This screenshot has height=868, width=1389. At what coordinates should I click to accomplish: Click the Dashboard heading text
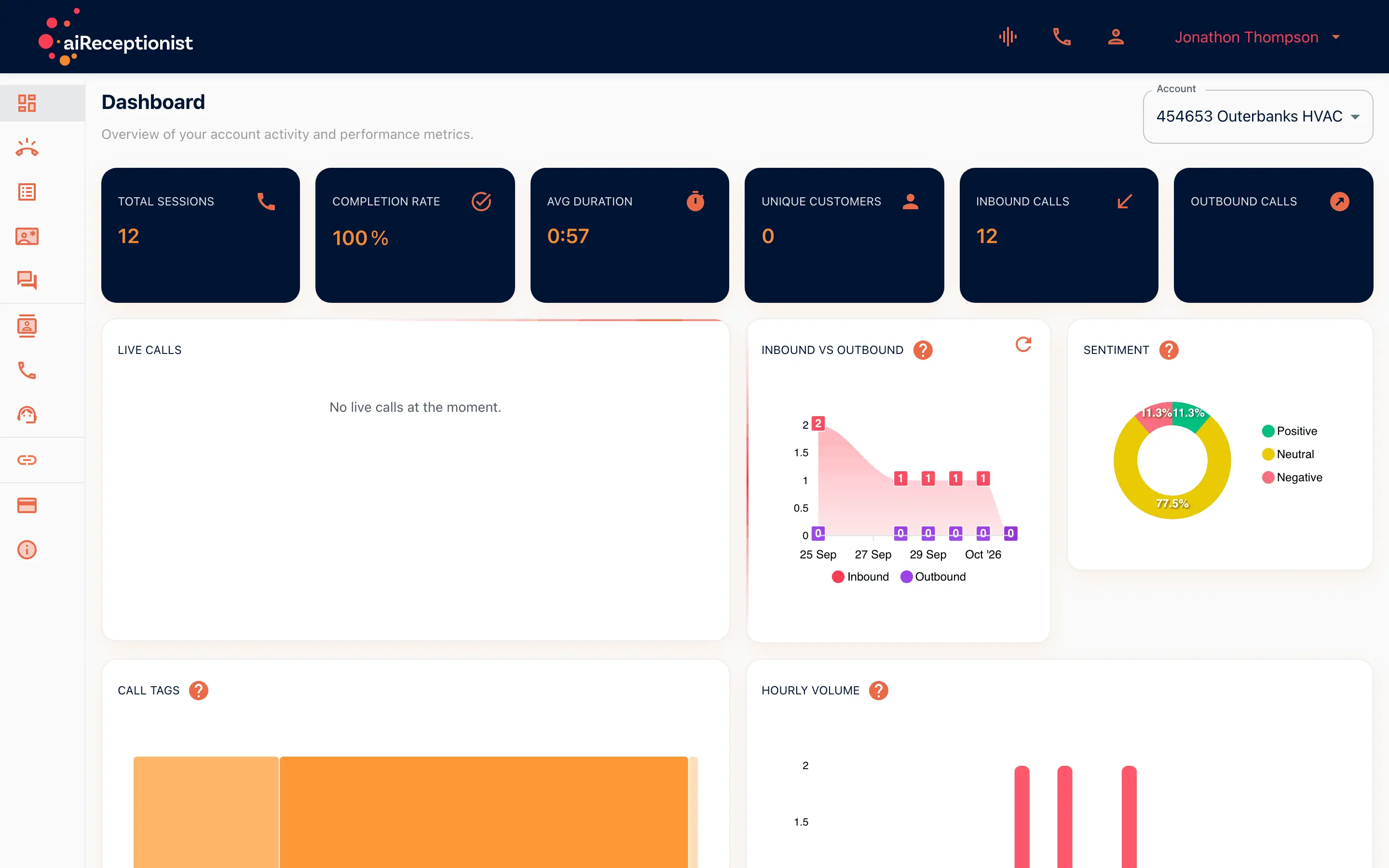(153, 102)
